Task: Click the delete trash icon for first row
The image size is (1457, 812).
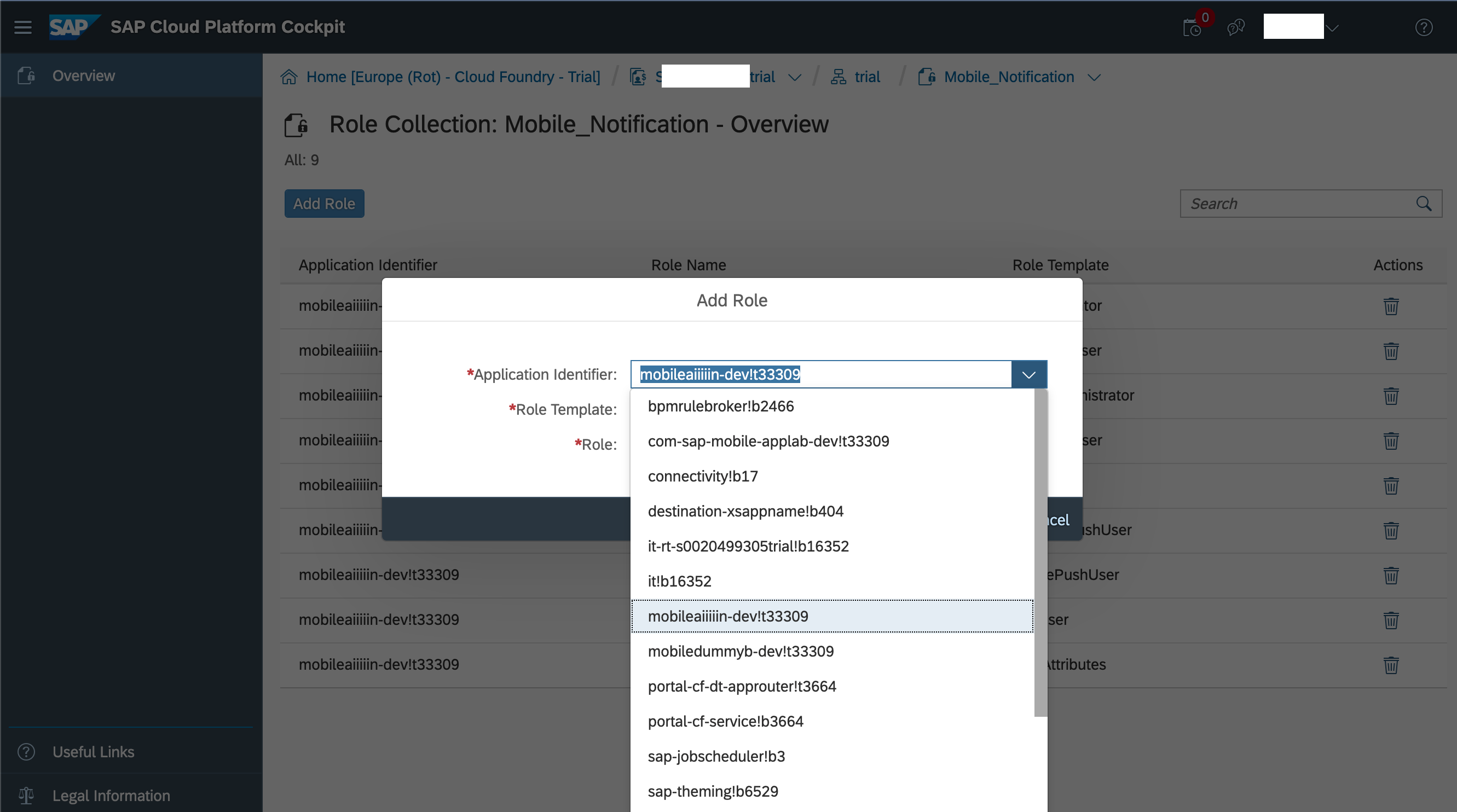Action: (1391, 305)
